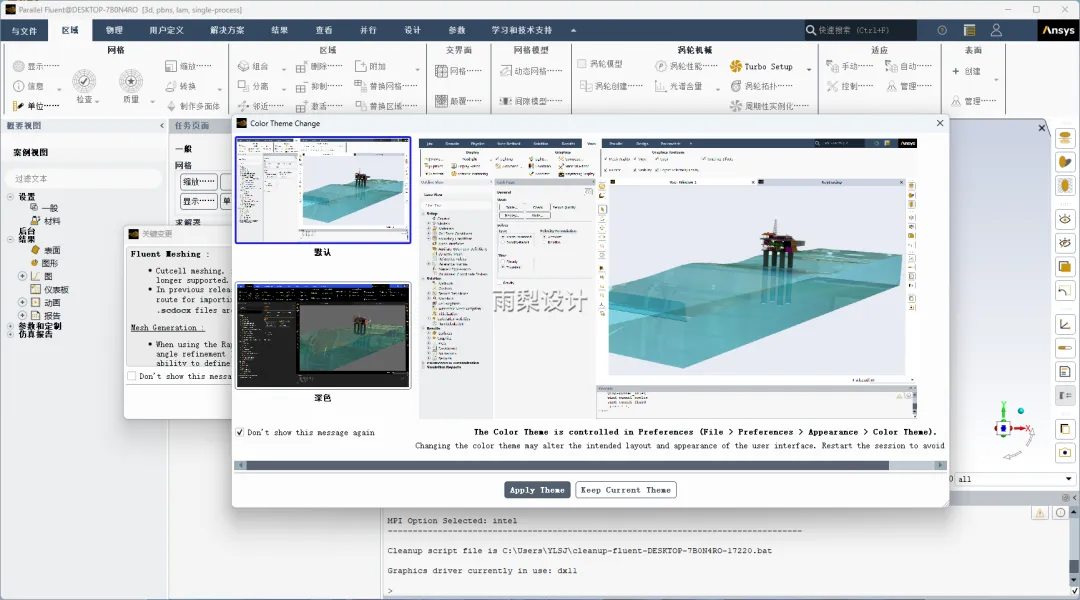Click the console vertical scrollbar thumb
This screenshot has width=1080, height=600.
[1074, 566]
